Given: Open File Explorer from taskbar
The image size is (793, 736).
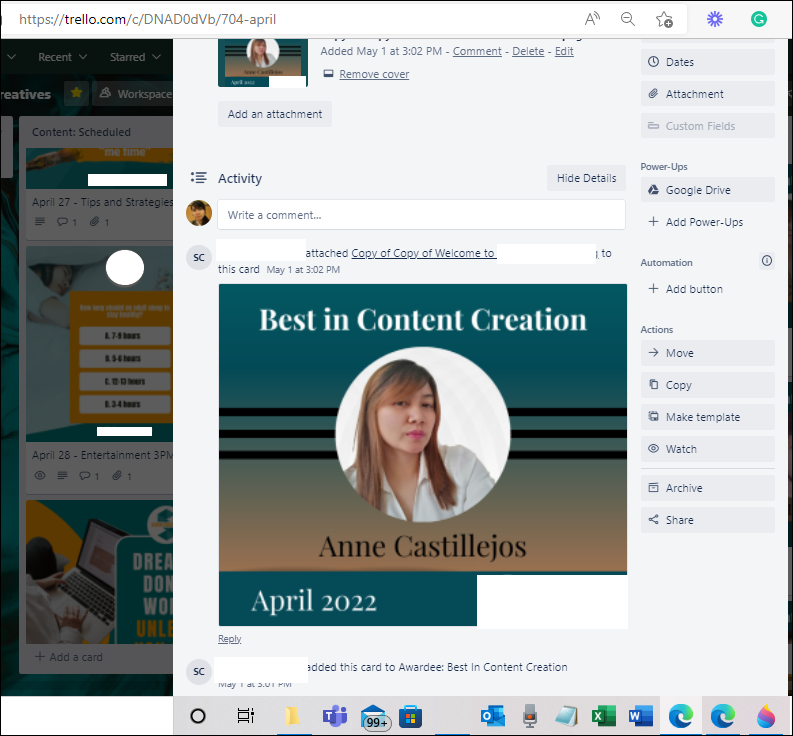Looking at the screenshot, I should 292,716.
